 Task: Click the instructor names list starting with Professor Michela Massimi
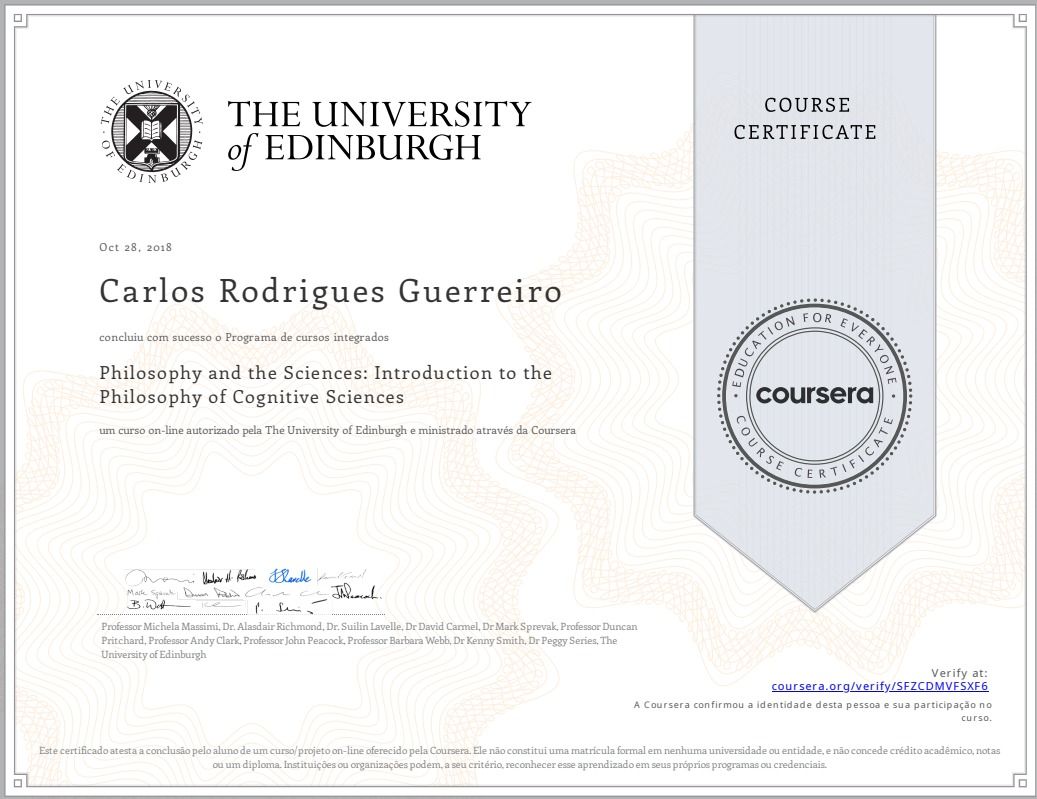(x=369, y=640)
